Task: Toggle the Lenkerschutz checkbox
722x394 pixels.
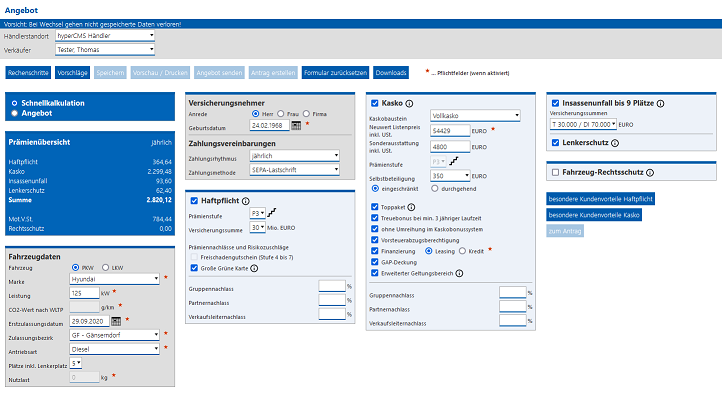Action: (x=555, y=143)
